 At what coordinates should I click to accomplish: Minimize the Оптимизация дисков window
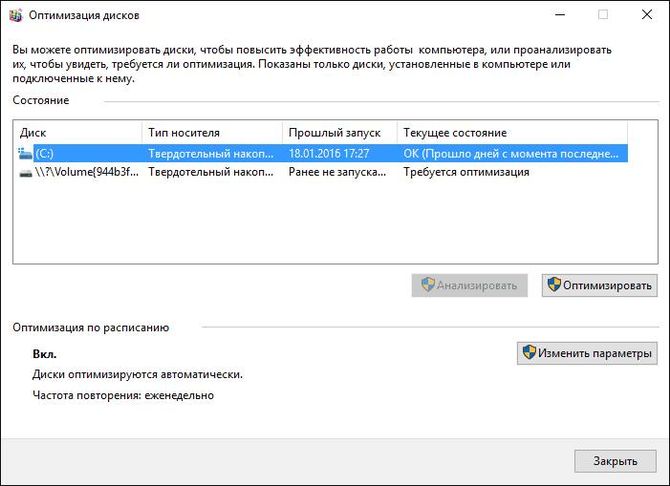pyautogui.click(x=560, y=15)
